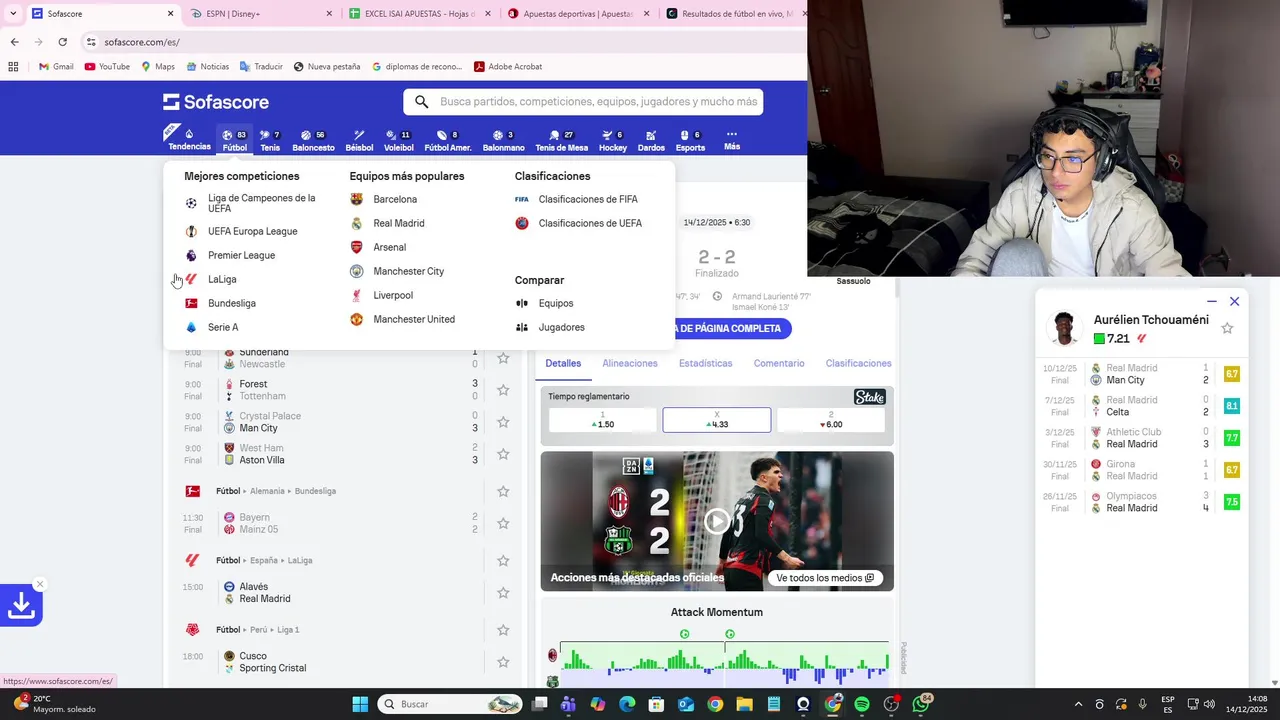Minimize the Tchouaméni player popup

click(x=1211, y=301)
